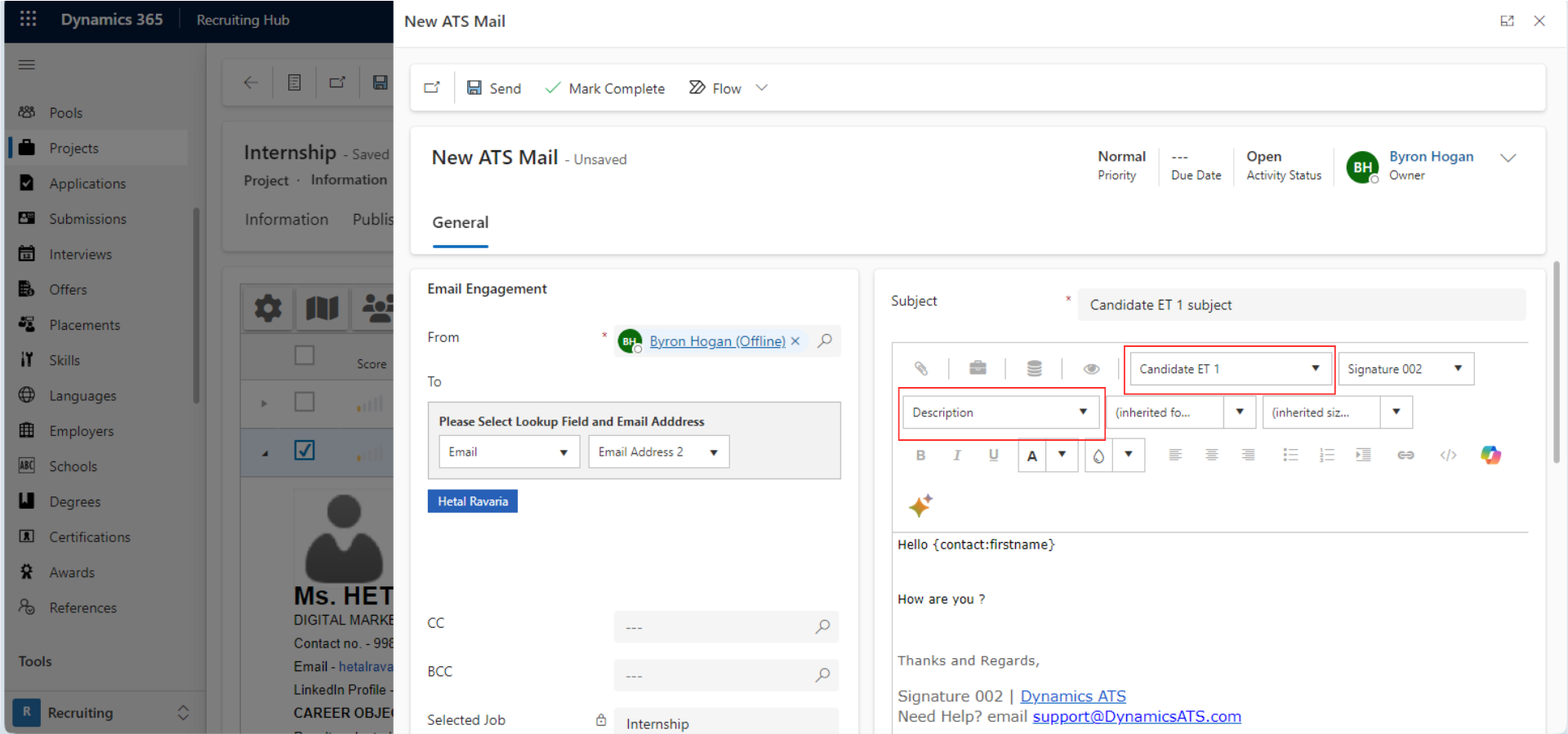Open the Signature 002 dropdown
1568x734 pixels.
point(1405,369)
